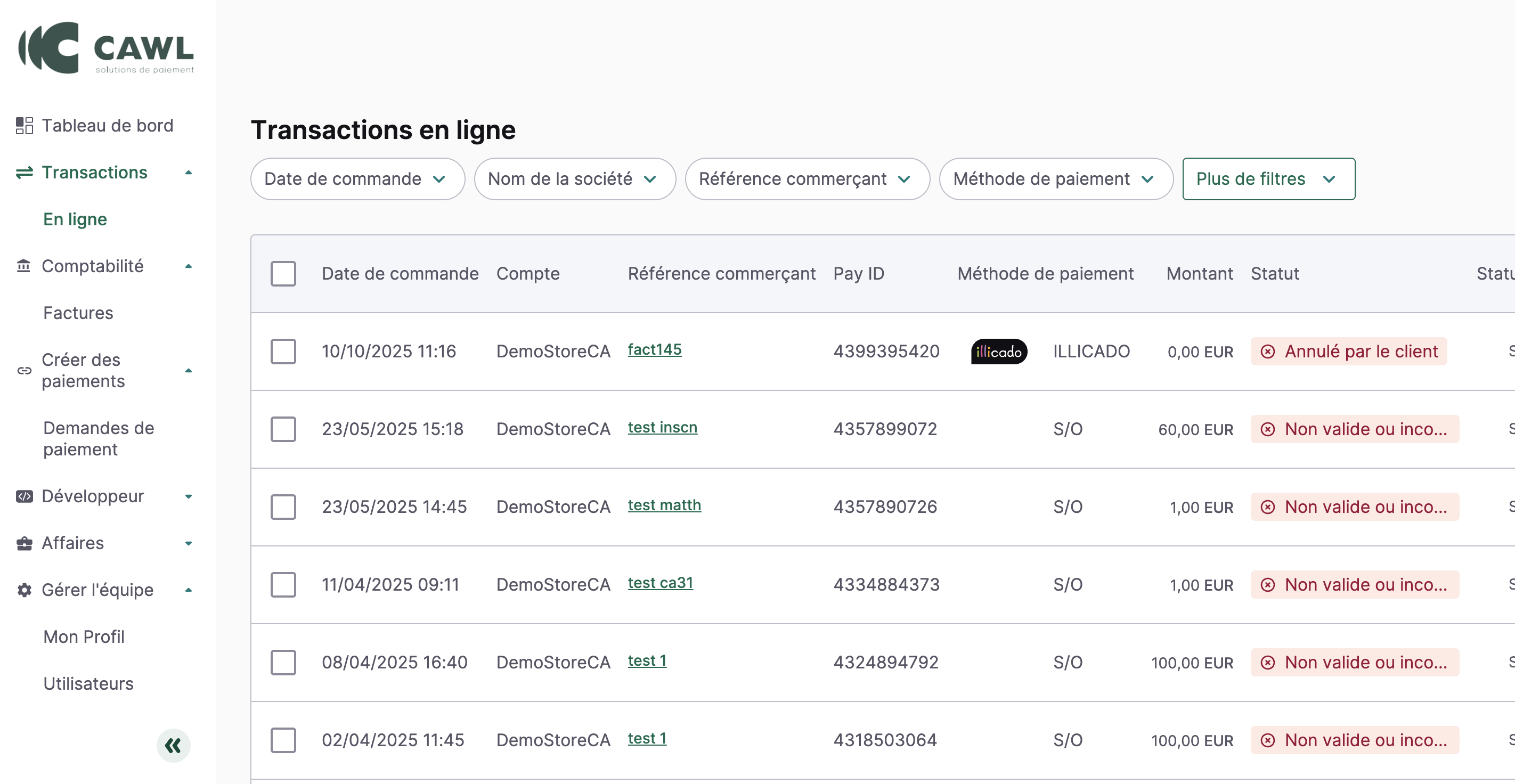The height and width of the screenshot is (784, 1515).
Task: Click the Gérer l'équipe gear icon
Action: tap(24, 590)
